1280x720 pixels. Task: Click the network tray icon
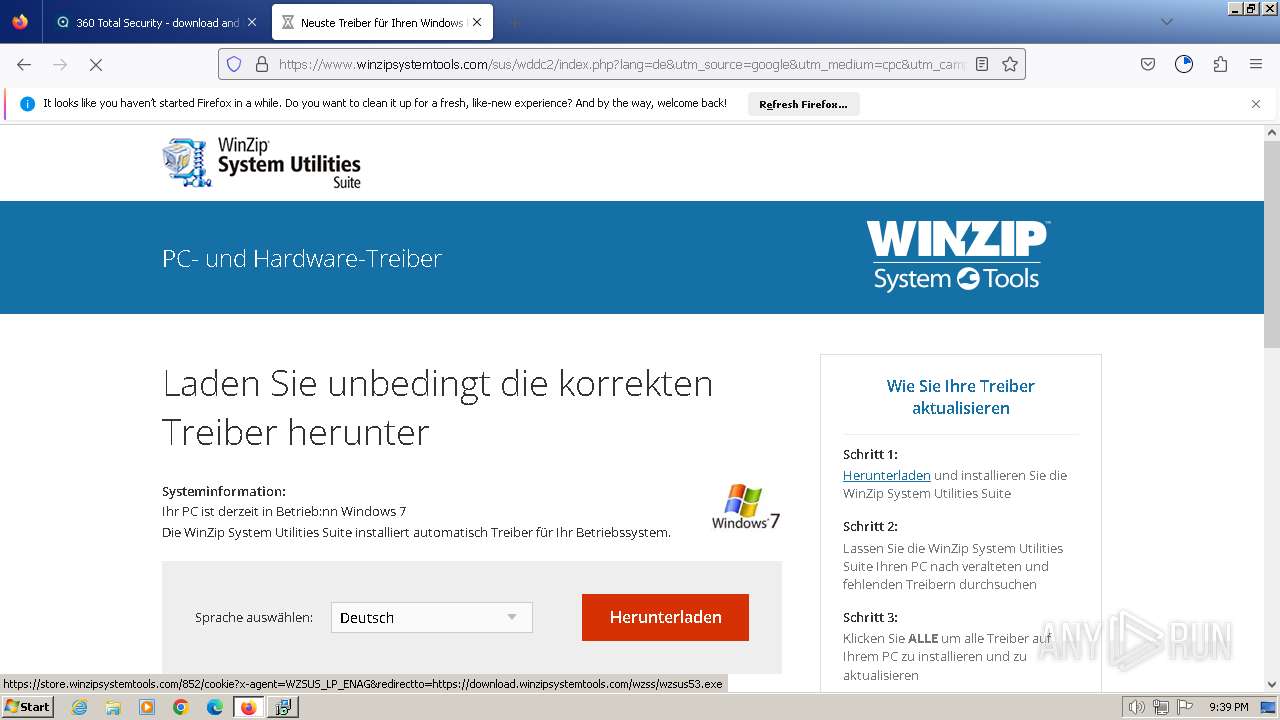1160,707
